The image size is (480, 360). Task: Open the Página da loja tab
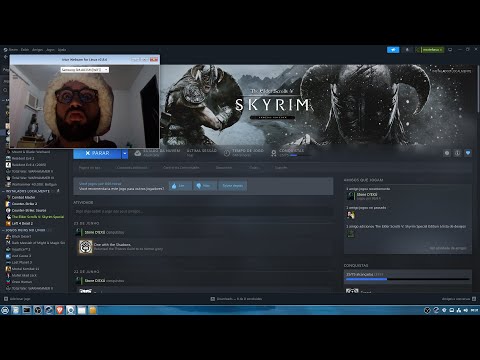(x=90, y=168)
